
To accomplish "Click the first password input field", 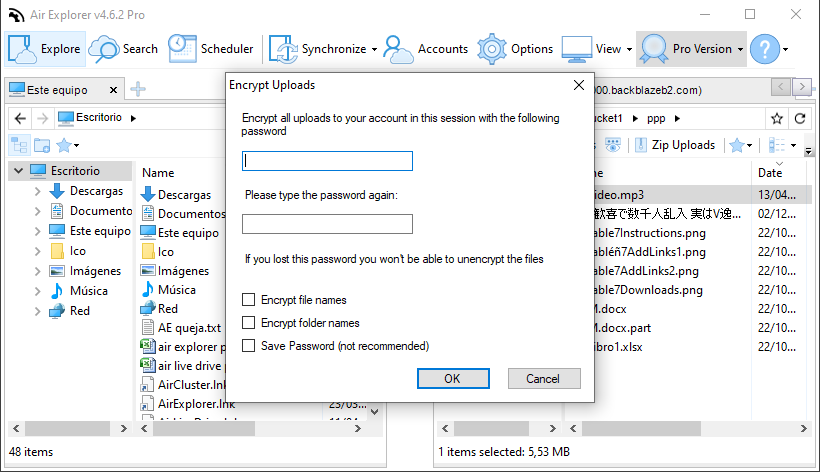I will point(327,161).
